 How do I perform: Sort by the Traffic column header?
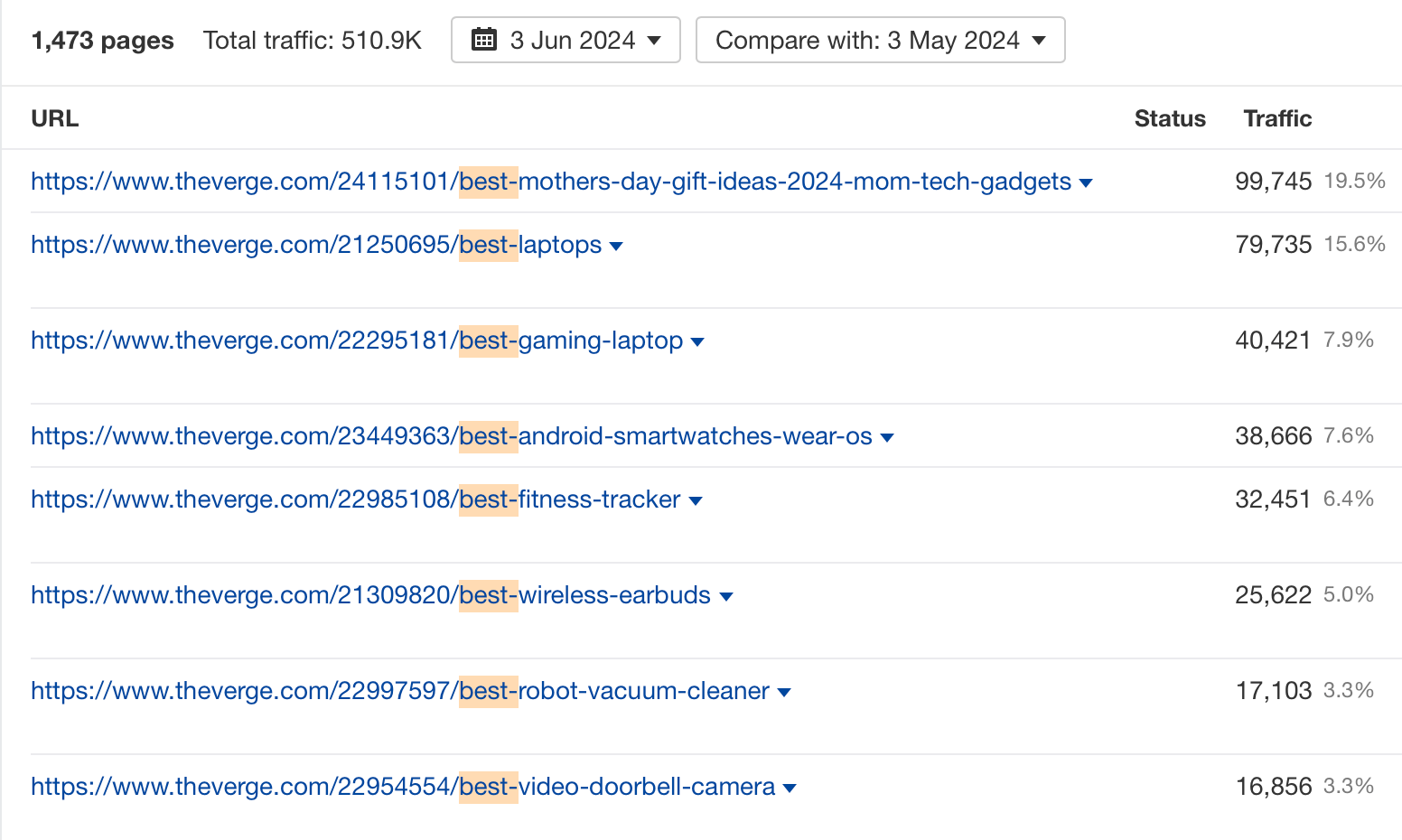pyautogui.click(x=1277, y=118)
